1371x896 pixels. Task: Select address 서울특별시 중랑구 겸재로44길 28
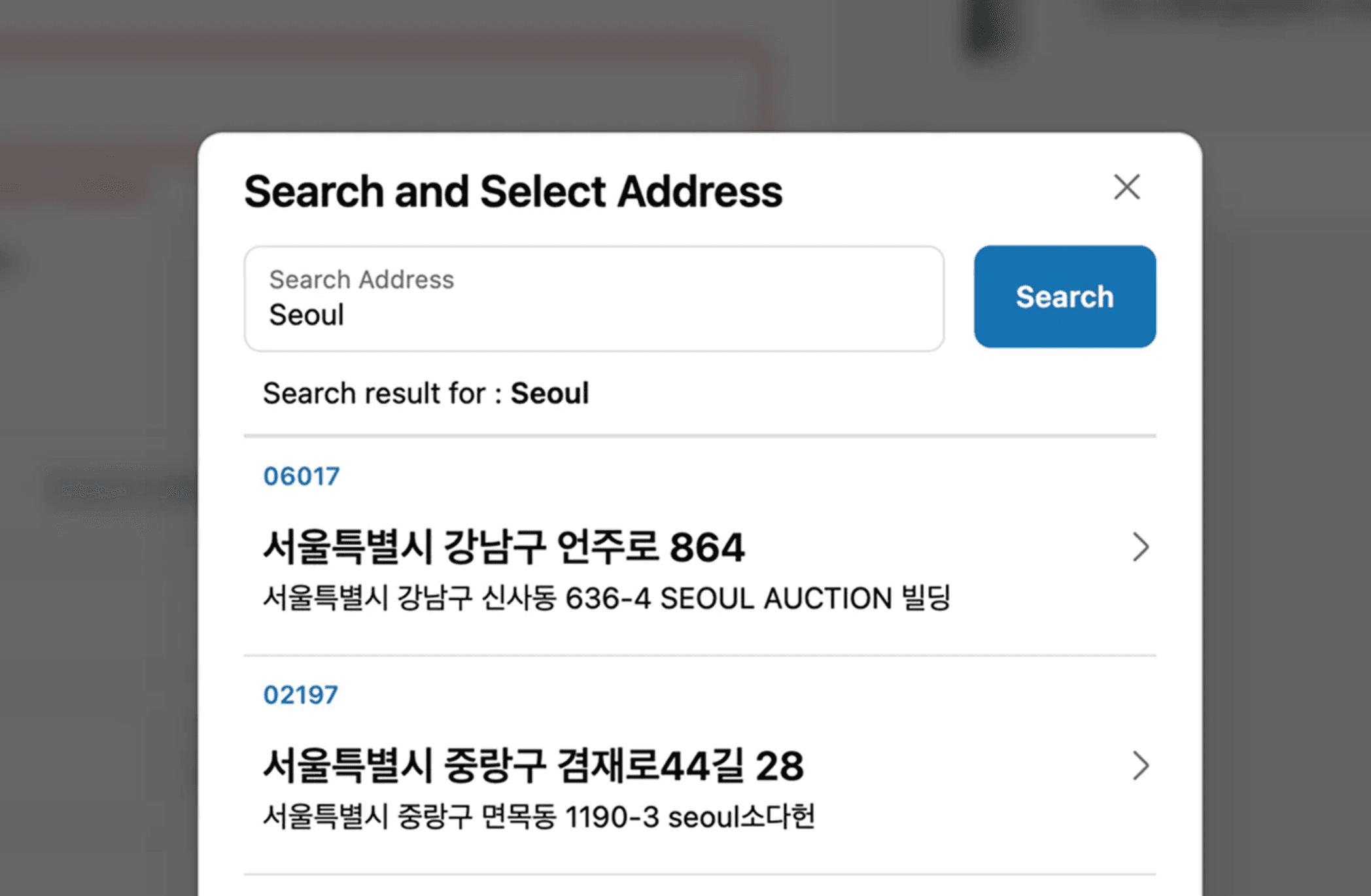534,765
